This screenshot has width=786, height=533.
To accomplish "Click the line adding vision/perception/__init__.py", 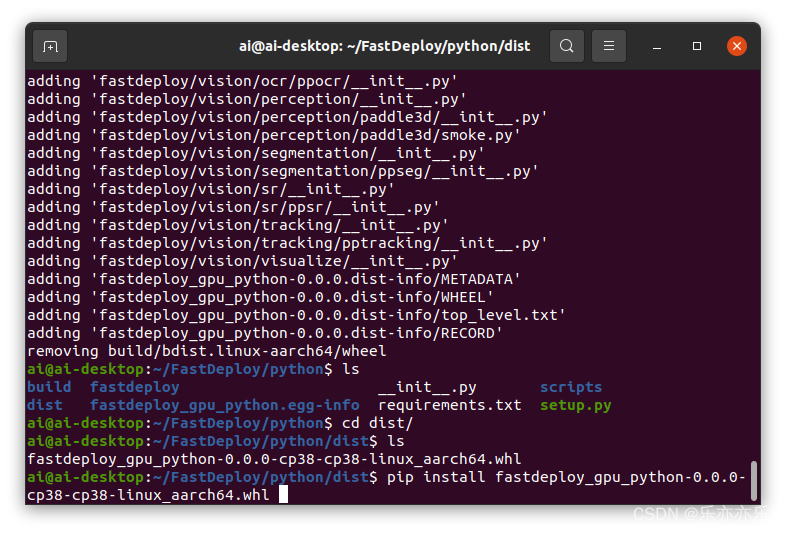I will coord(247,99).
